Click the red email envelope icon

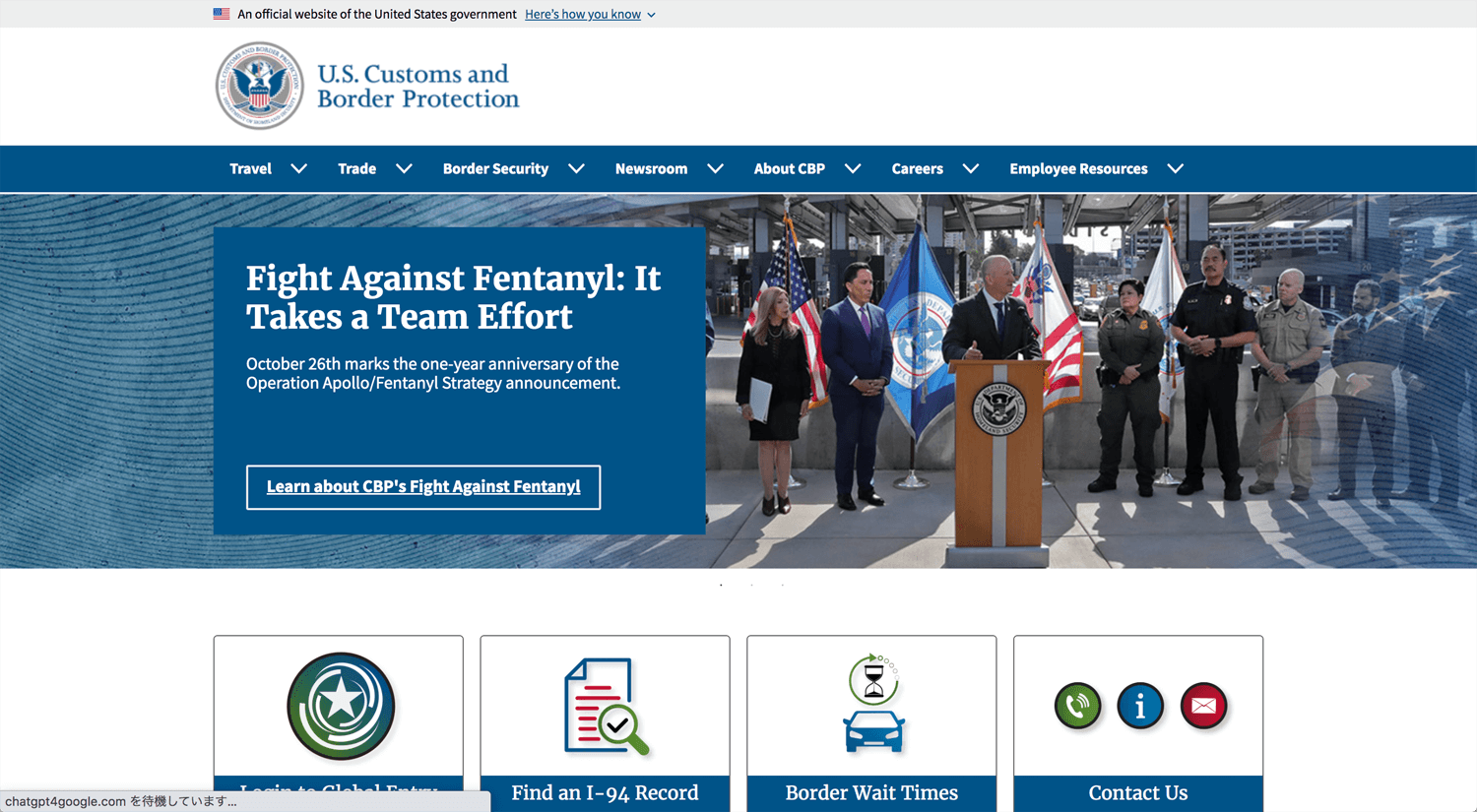tap(1203, 706)
